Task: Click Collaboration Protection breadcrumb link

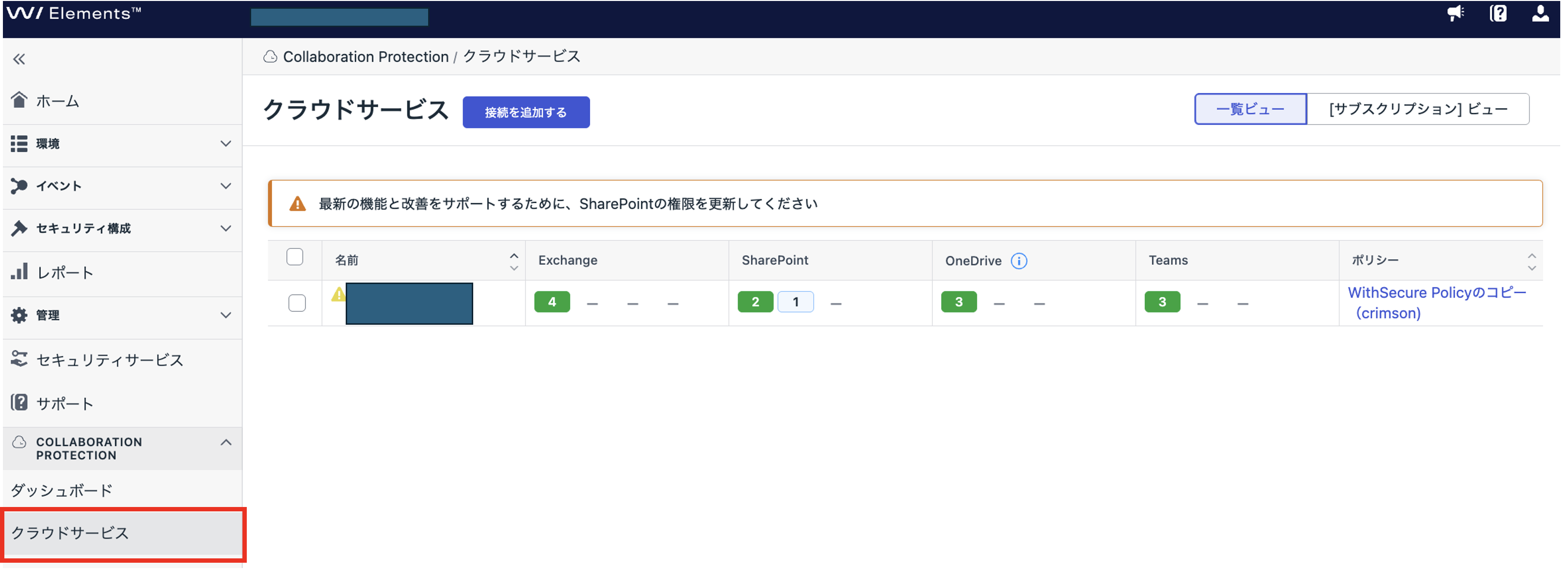Action: click(365, 57)
